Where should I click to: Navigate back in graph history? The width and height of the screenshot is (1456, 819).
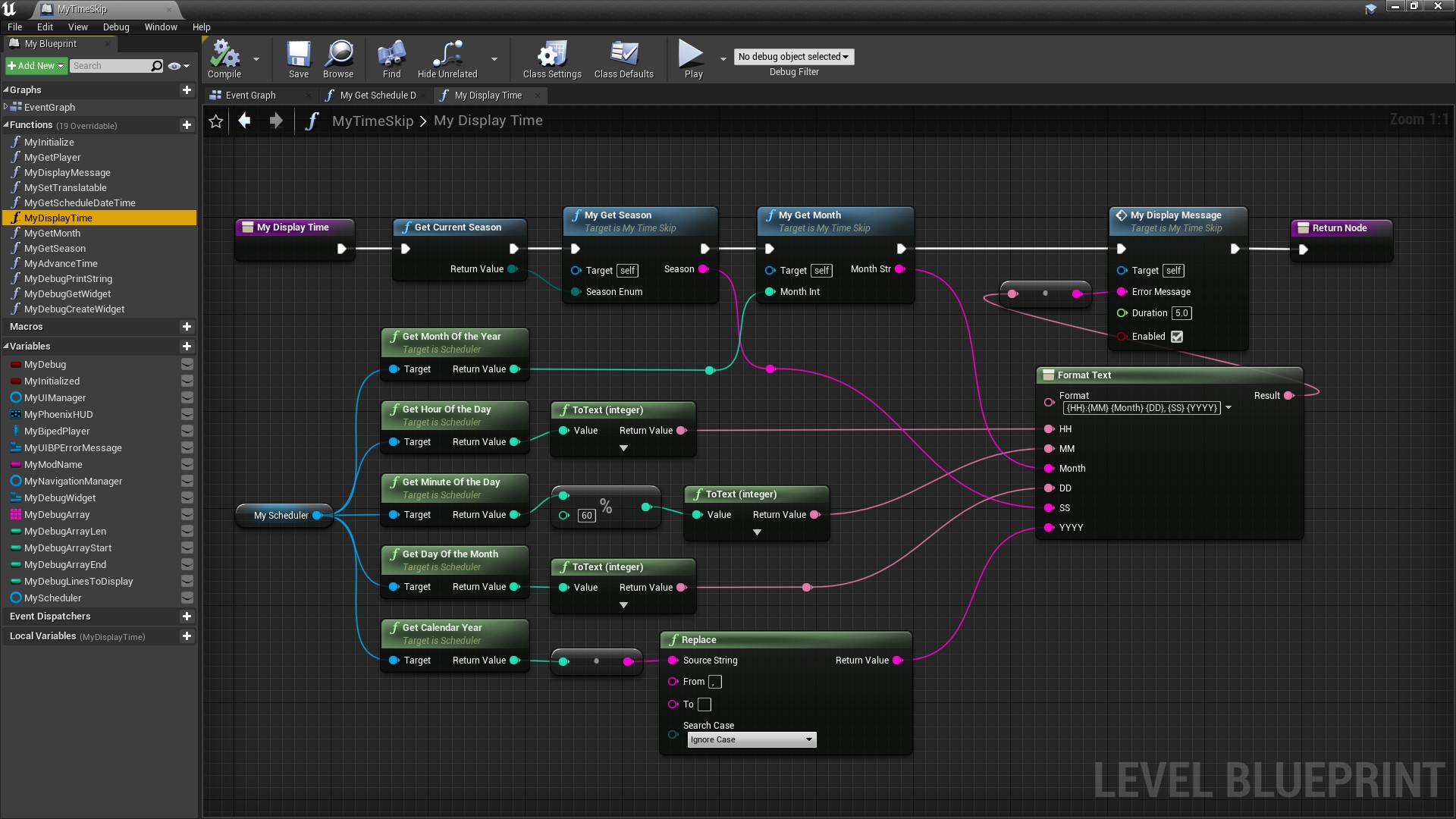click(x=244, y=121)
